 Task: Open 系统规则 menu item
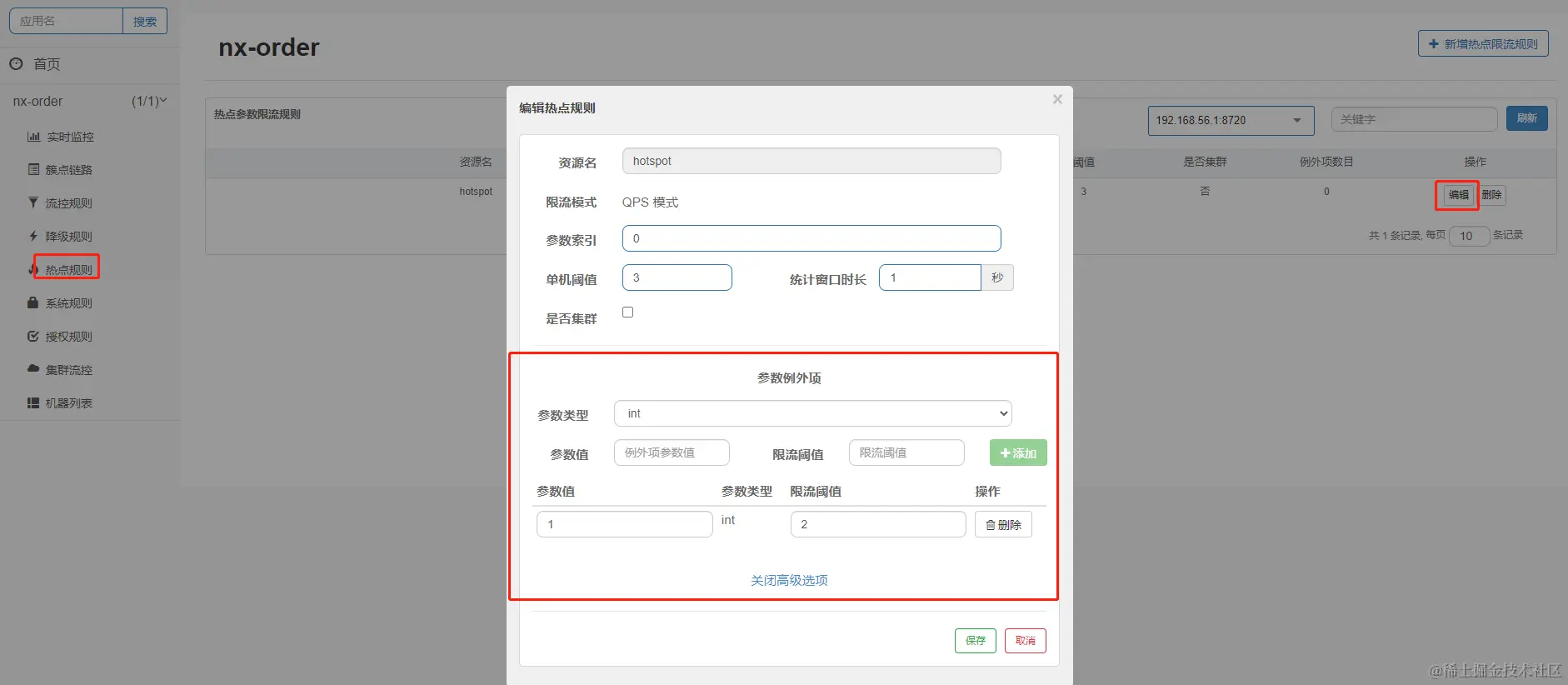(x=69, y=303)
